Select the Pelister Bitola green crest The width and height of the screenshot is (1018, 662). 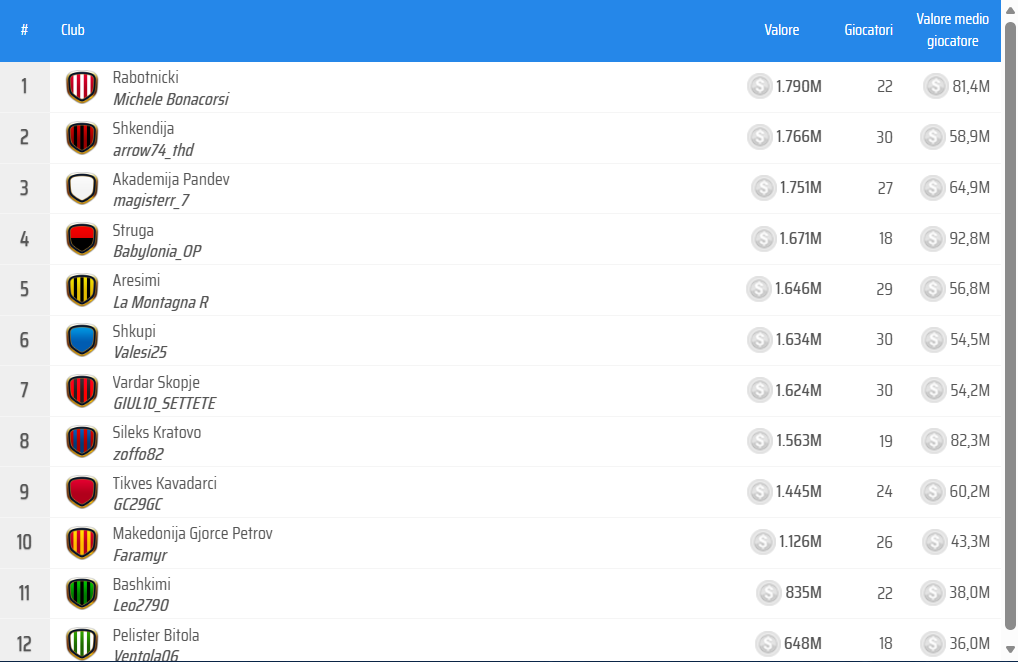tap(81, 643)
